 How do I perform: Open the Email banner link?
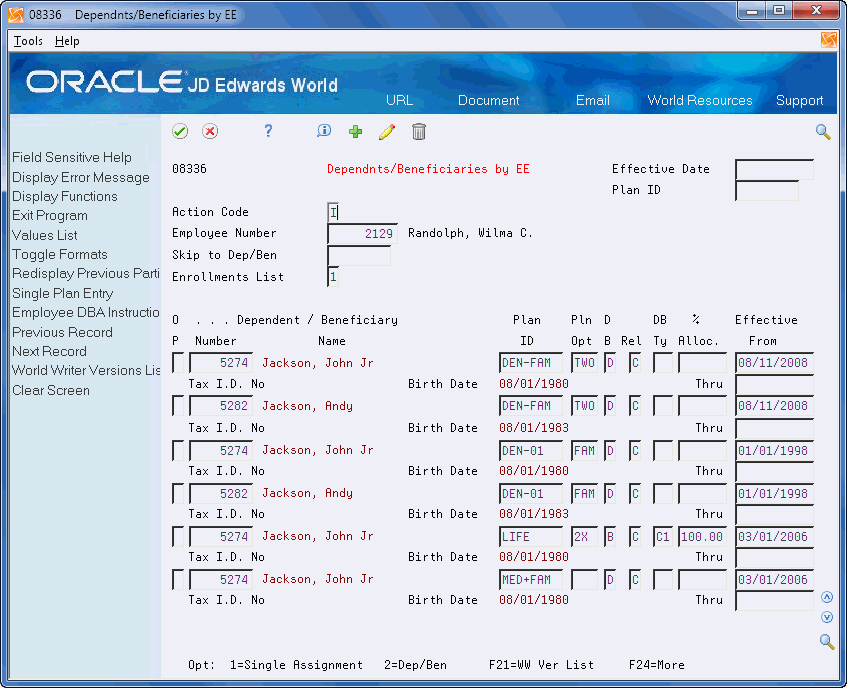593,100
